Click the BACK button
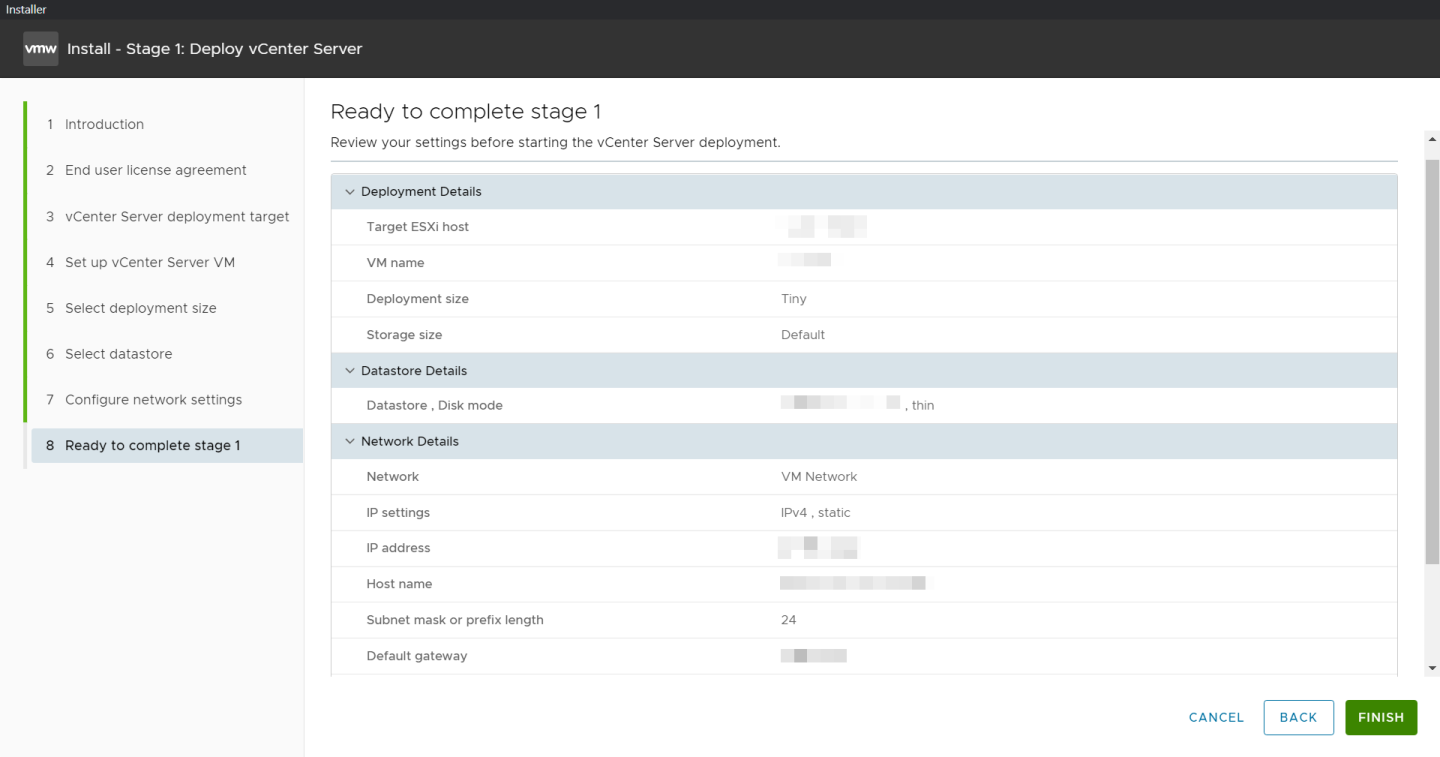This screenshot has height=757, width=1440. pyautogui.click(x=1298, y=718)
